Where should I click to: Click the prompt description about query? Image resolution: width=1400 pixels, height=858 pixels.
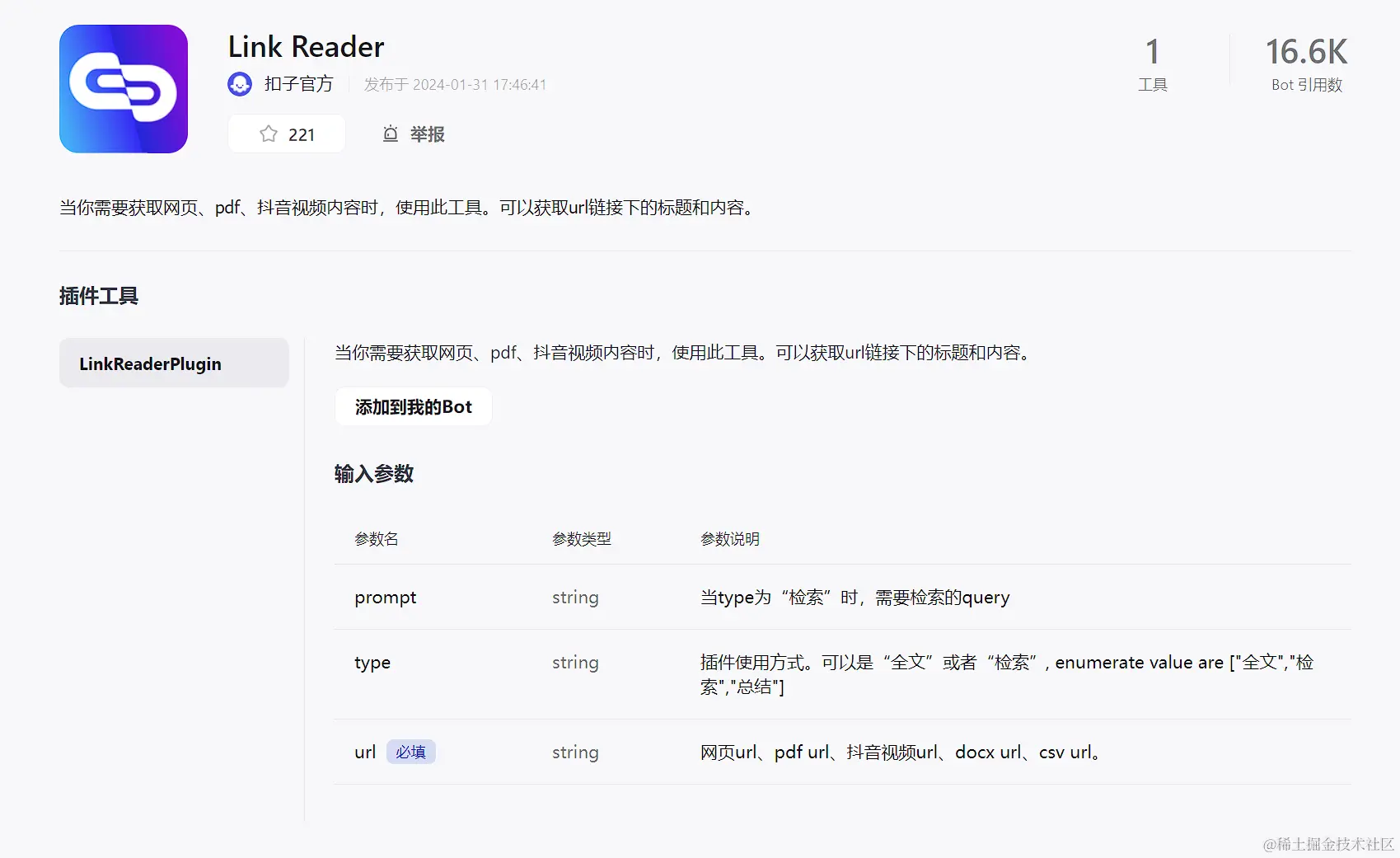coord(855,598)
